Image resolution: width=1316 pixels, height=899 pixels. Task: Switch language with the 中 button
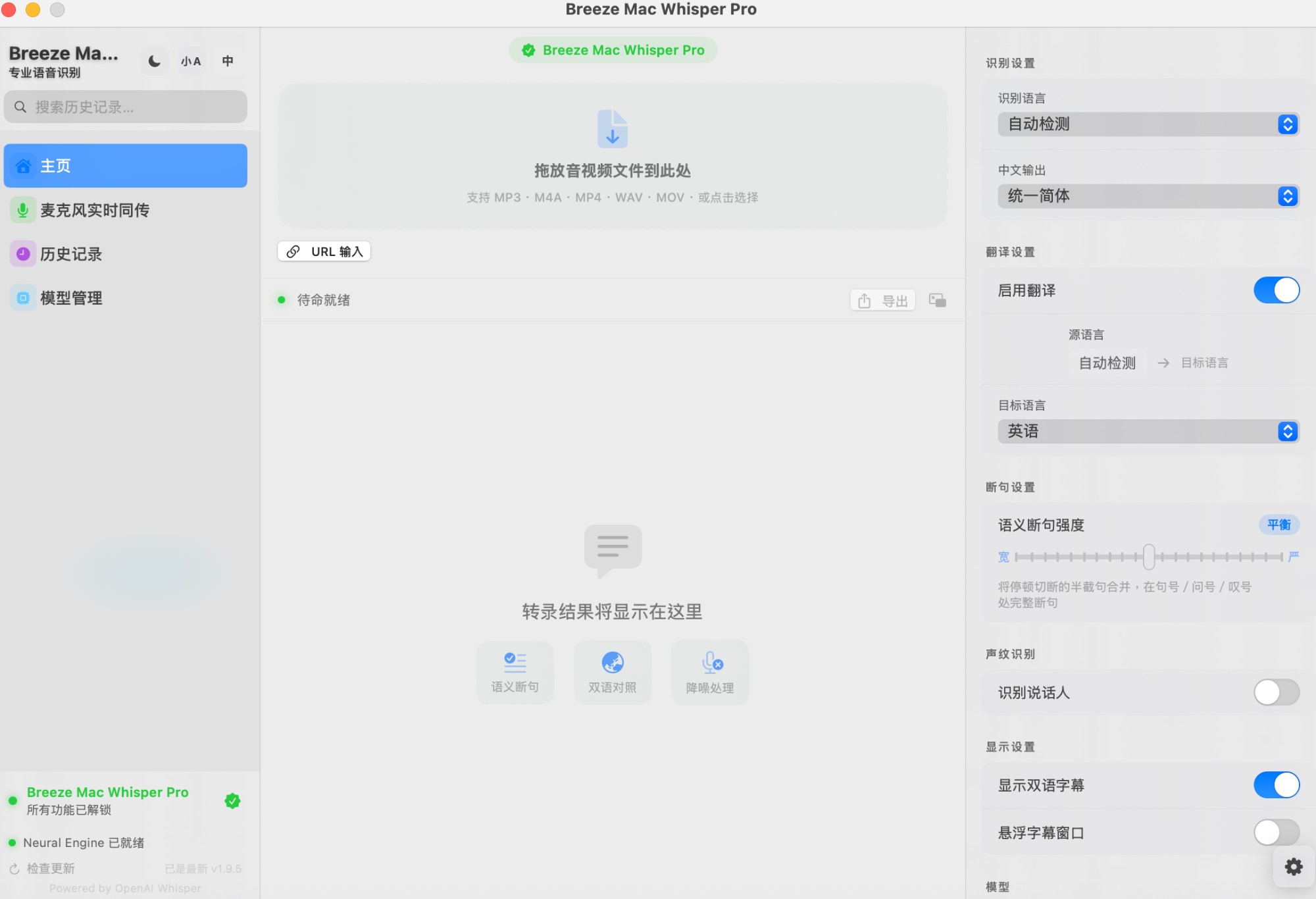pos(228,61)
